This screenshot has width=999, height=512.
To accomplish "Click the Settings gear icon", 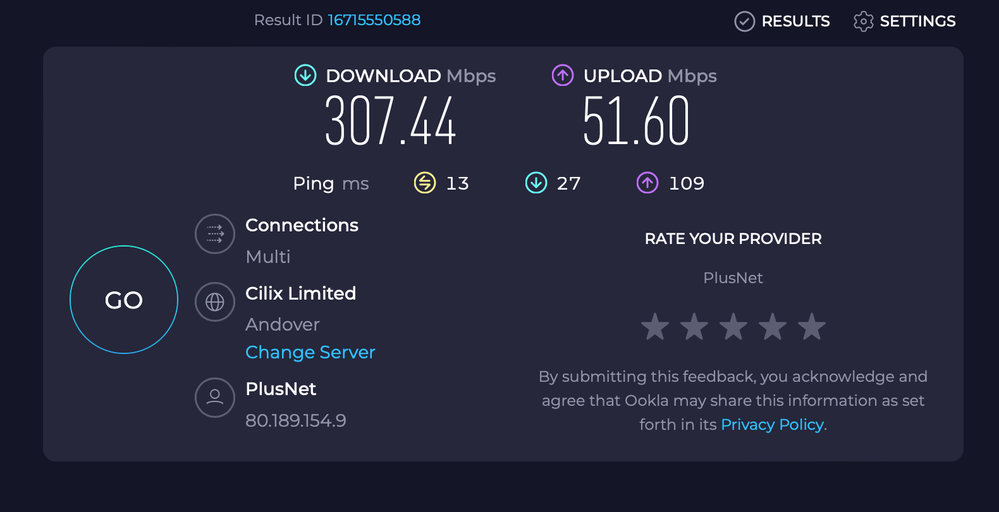I will (863, 21).
